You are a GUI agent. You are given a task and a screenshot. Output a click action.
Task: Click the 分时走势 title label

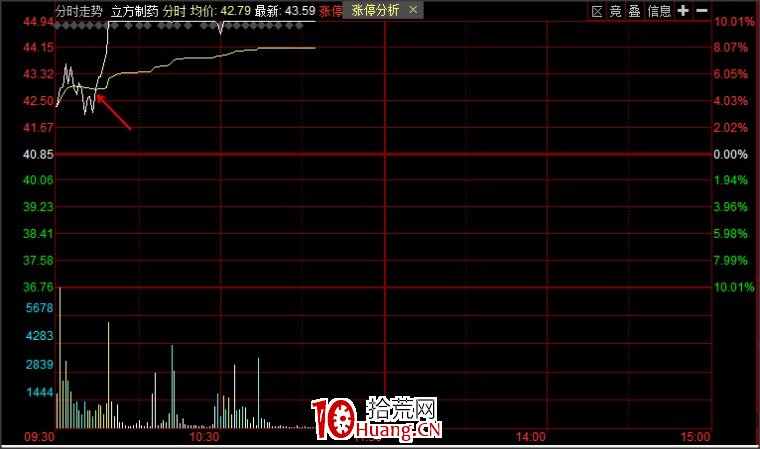[x=79, y=11]
